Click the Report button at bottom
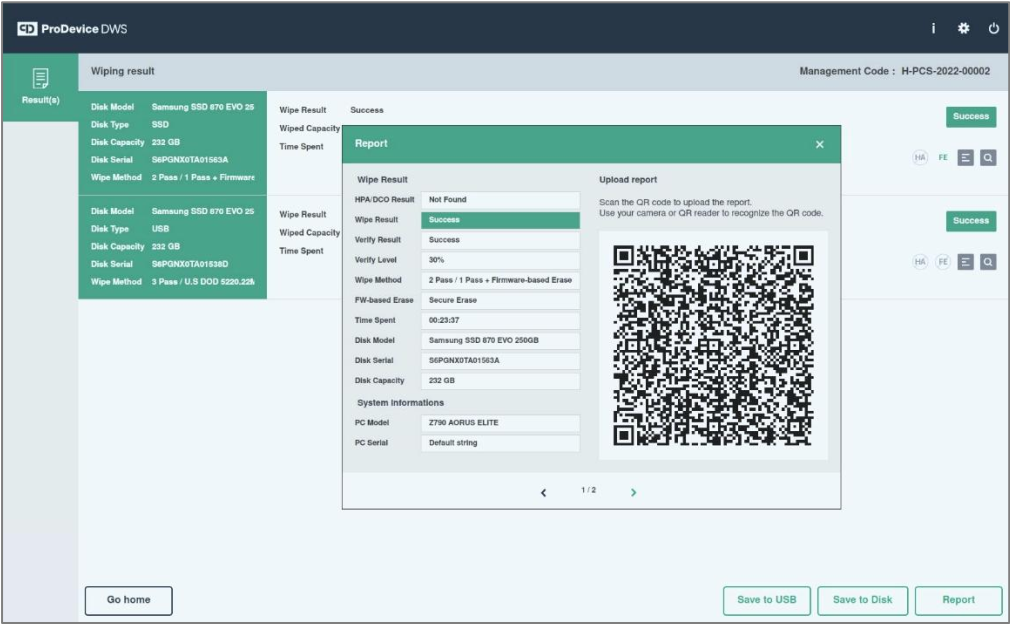This screenshot has height=624, width=1010. point(958,600)
